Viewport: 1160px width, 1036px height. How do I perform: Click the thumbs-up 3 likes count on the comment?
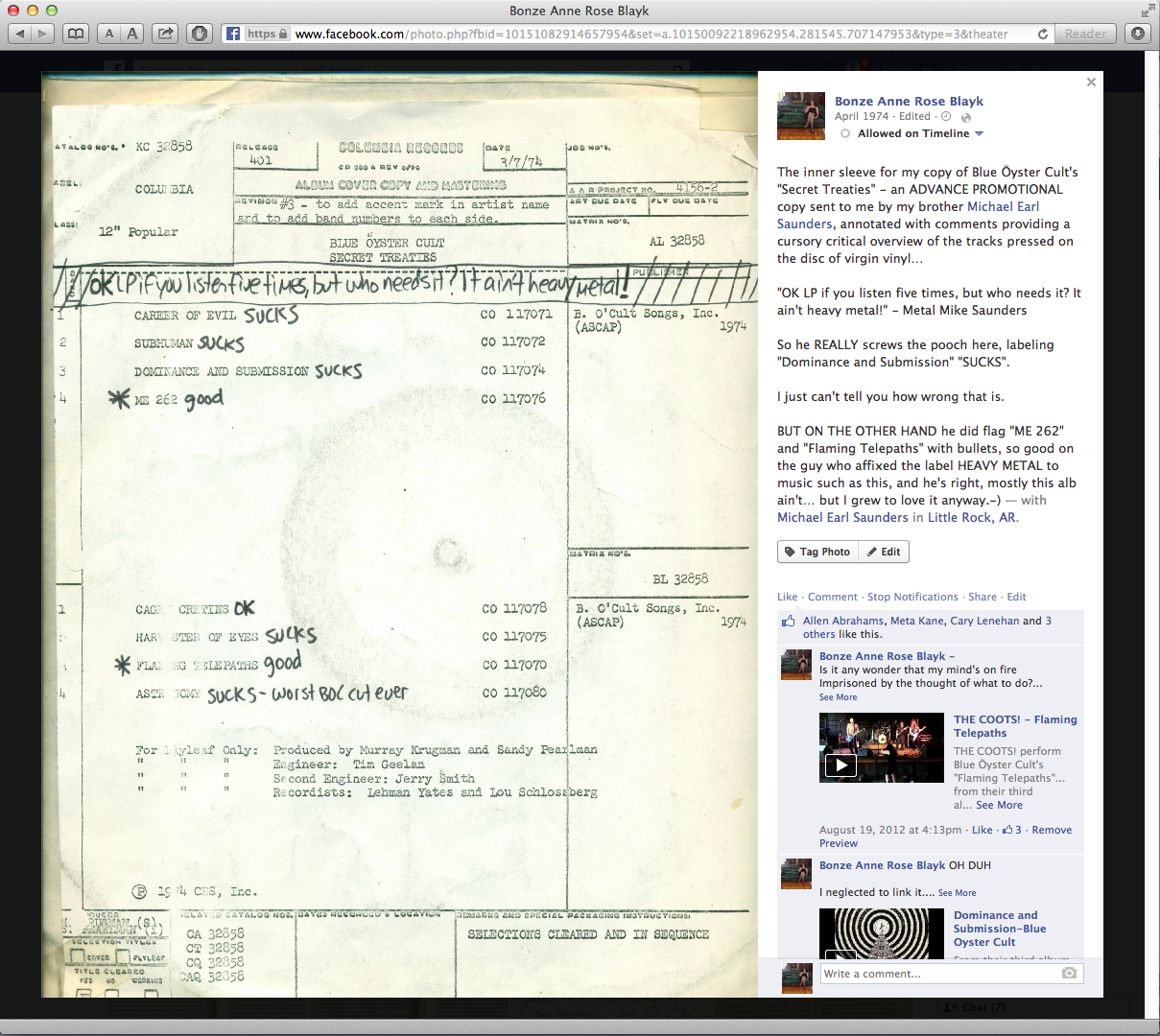pyautogui.click(x=1011, y=830)
